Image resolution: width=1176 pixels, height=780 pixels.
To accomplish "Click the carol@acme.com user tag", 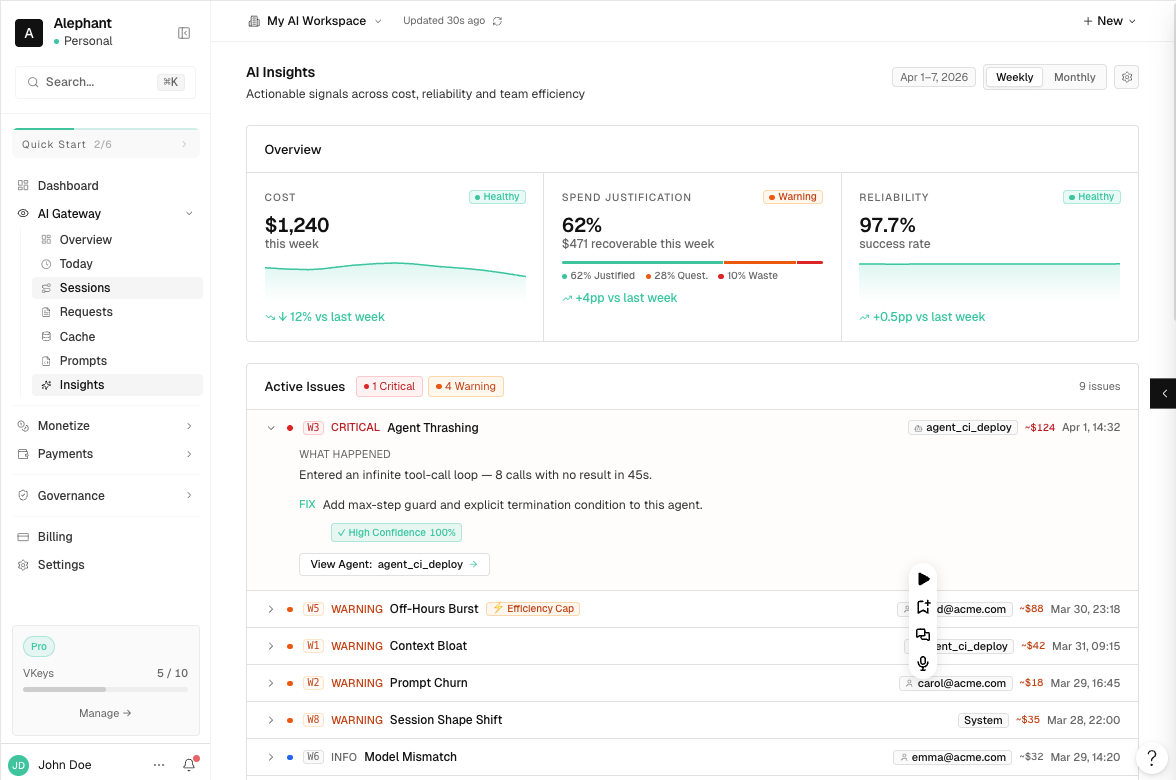I will point(956,683).
